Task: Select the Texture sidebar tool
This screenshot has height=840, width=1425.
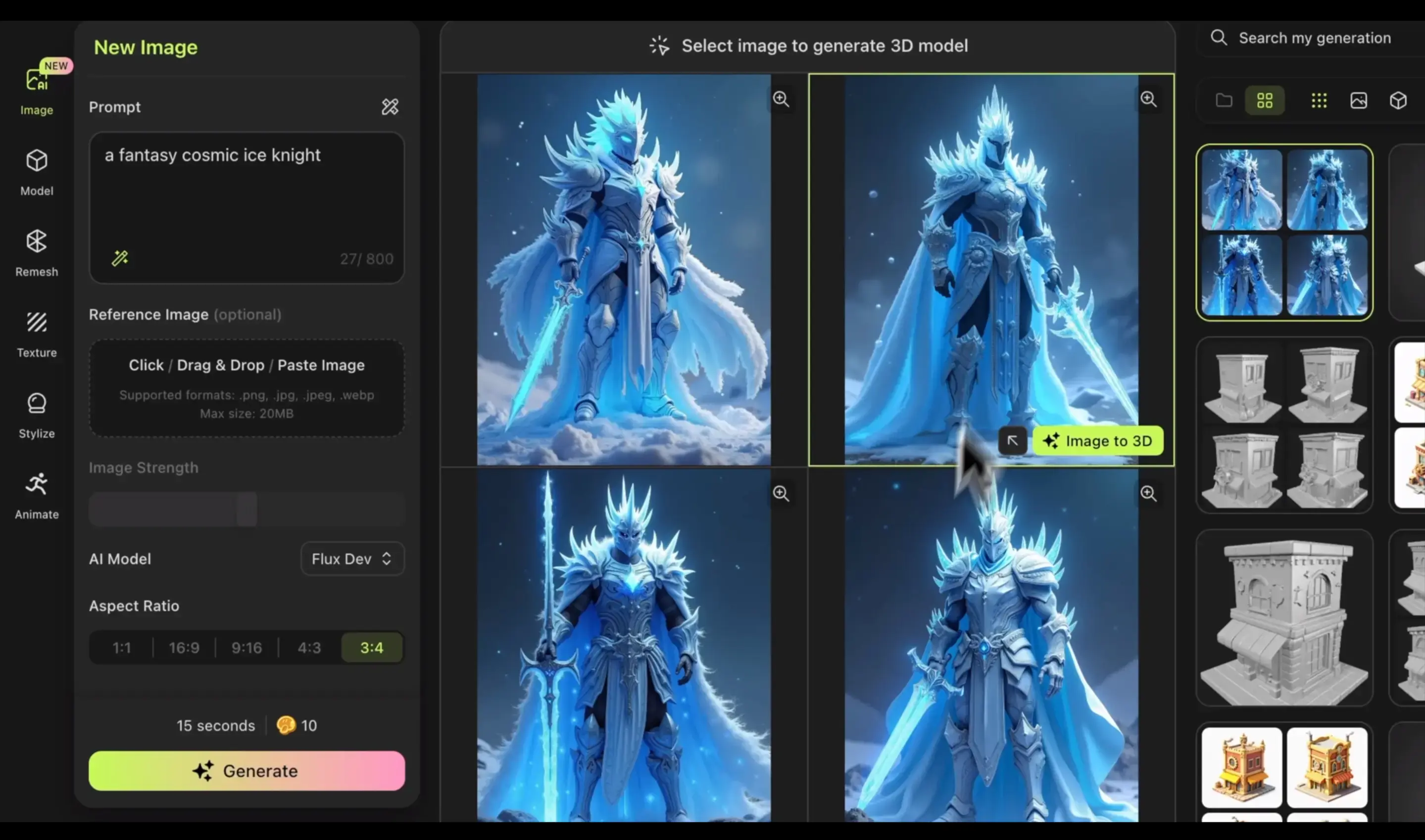Action: coord(36,333)
